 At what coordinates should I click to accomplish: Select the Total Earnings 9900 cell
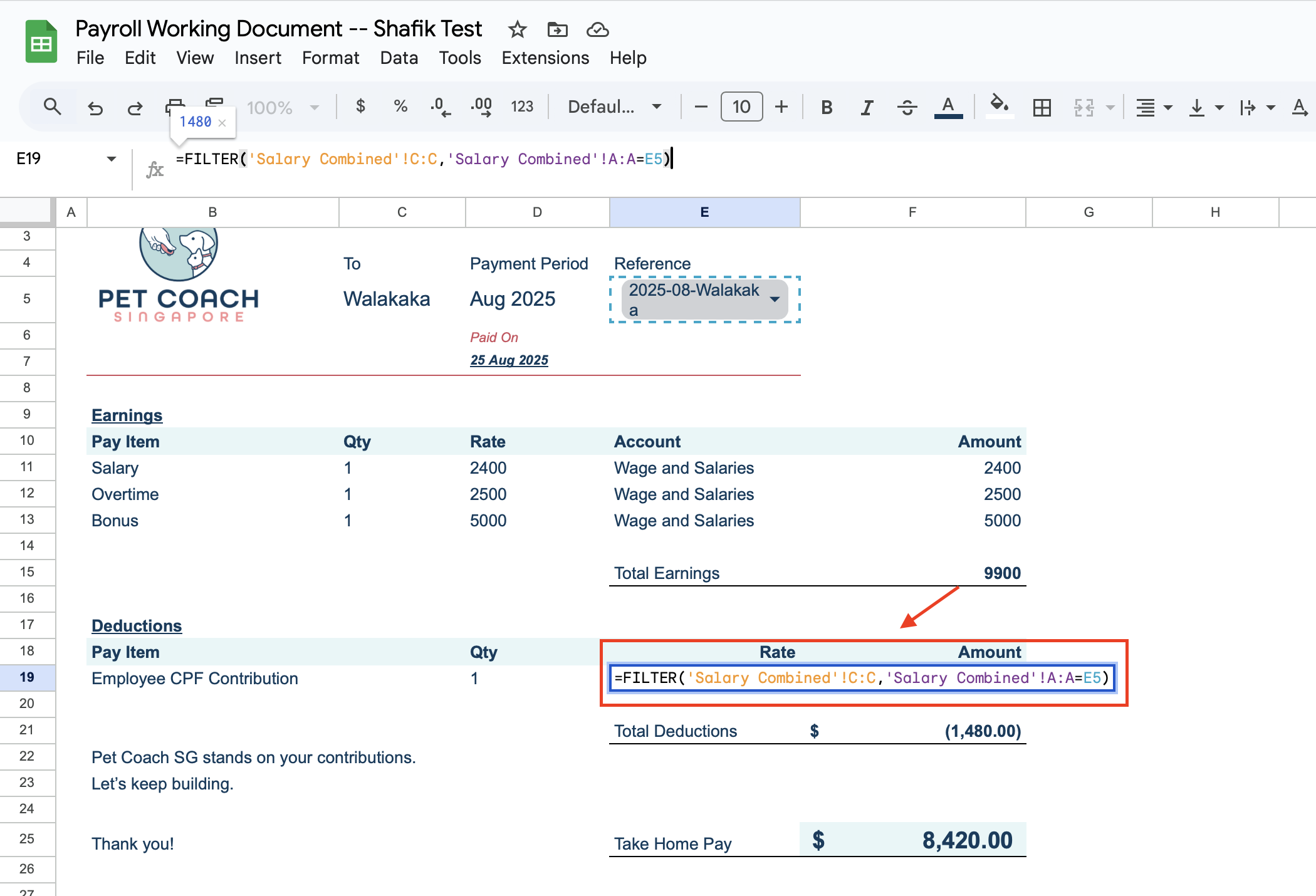[x=912, y=573]
